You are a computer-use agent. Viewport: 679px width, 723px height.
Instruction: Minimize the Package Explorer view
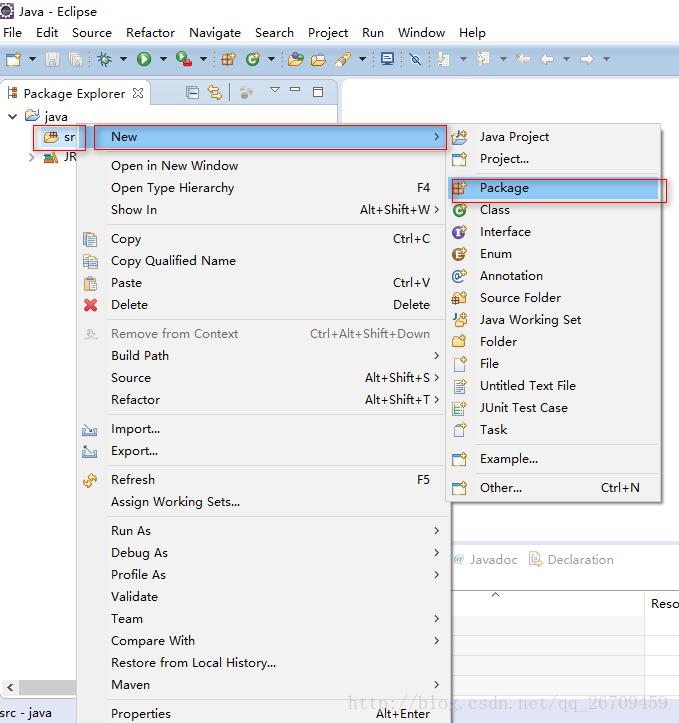(295, 89)
